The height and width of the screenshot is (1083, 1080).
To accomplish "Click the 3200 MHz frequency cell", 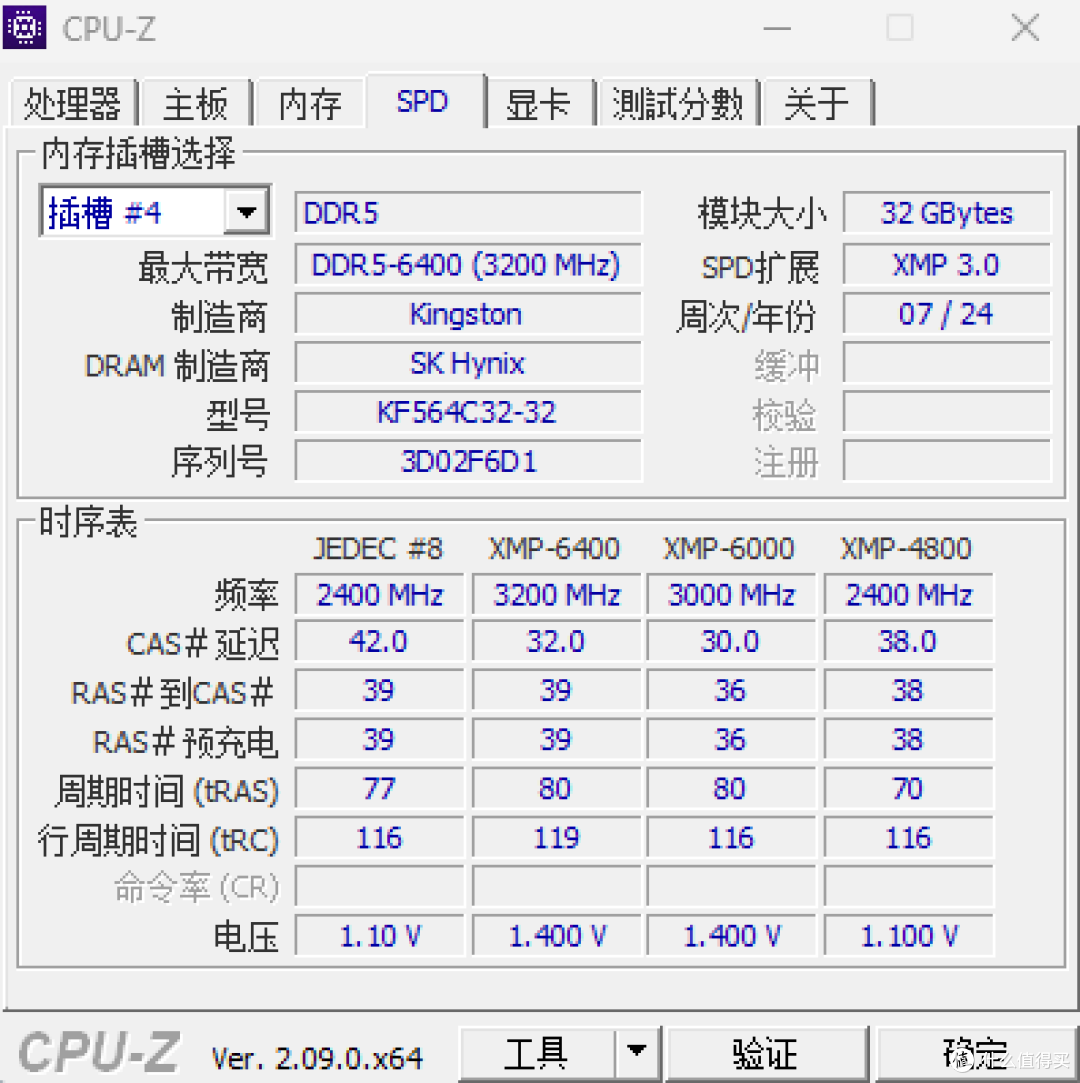I will pyautogui.click(x=557, y=595).
